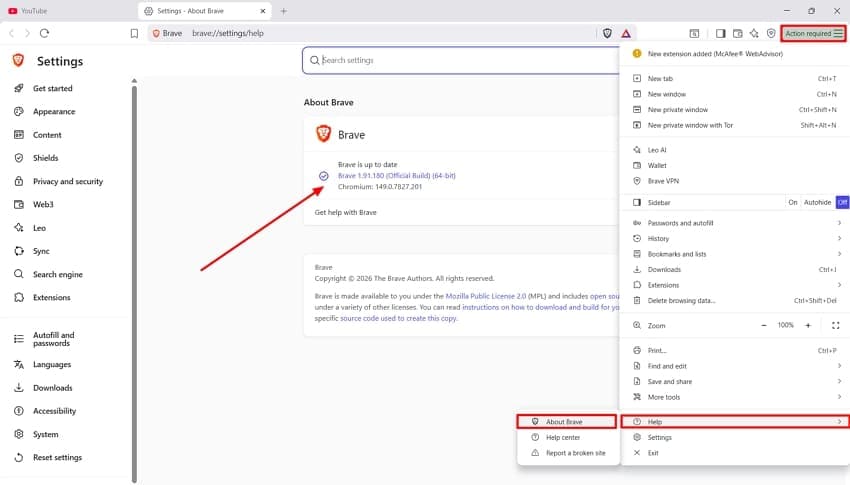Set Sidebar to On
Screen dimensions: 850x485
click(x=793, y=203)
